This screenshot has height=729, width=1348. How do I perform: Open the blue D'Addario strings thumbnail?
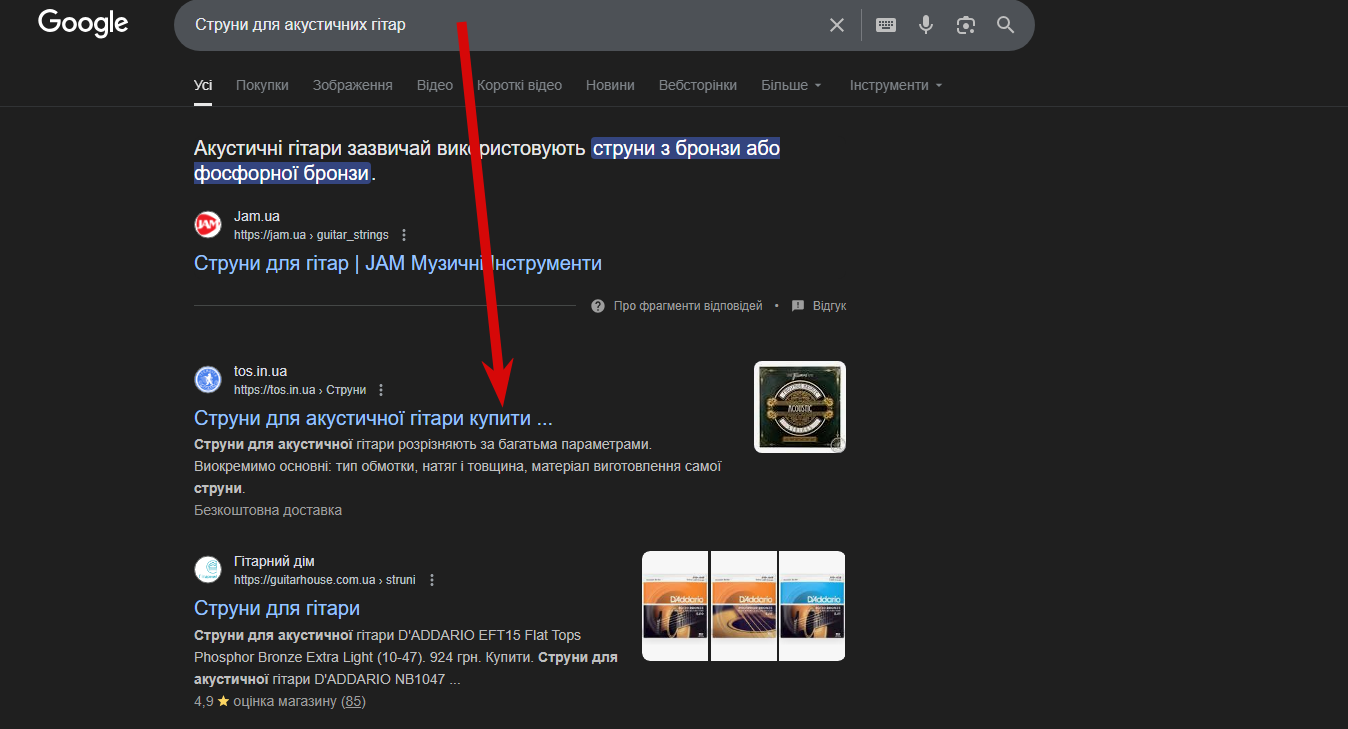point(812,606)
